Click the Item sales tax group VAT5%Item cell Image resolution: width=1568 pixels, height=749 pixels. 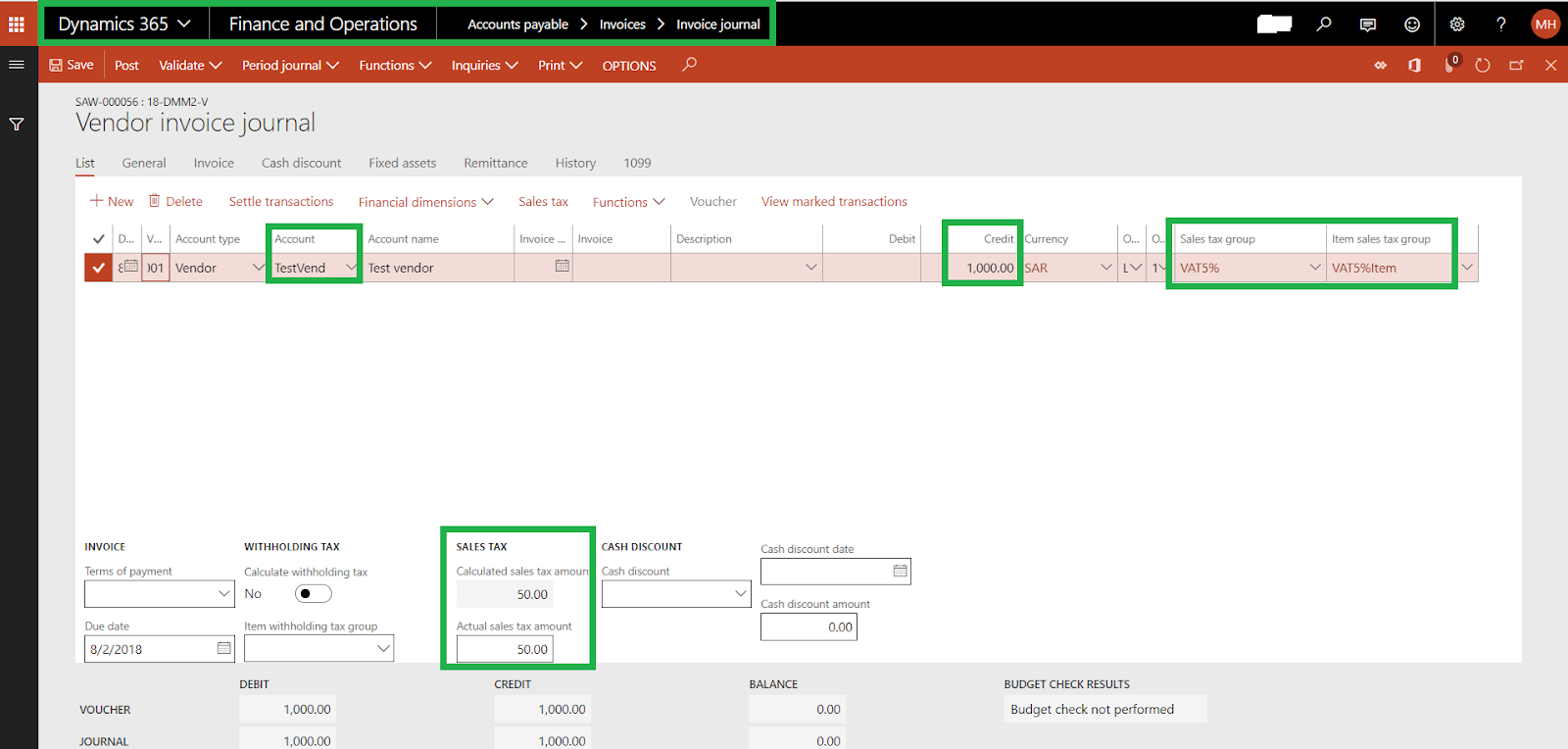point(1389,268)
